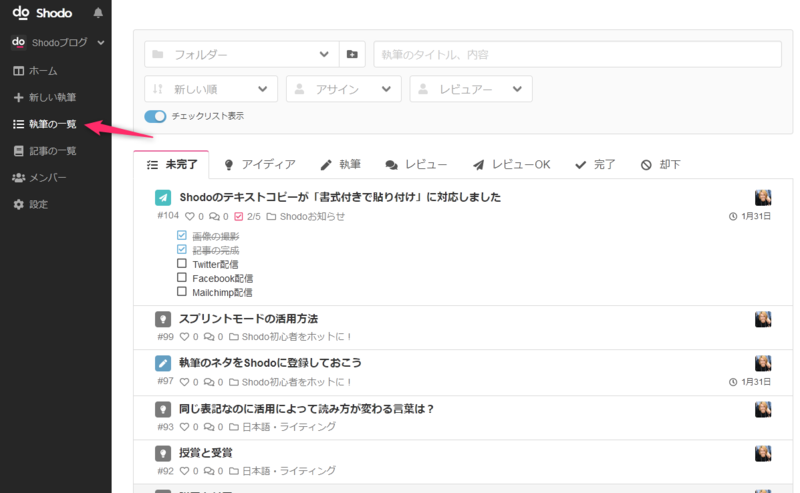Click the comments icon on #104
Screen dimensions: 800x493
(x=214, y=216)
